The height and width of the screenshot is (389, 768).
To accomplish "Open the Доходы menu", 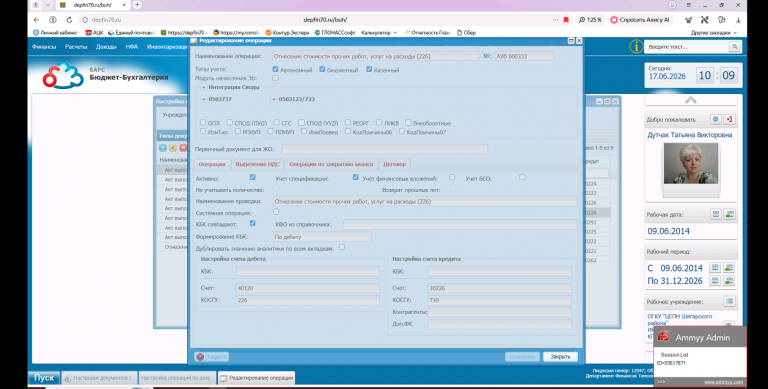I will point(106,47).
